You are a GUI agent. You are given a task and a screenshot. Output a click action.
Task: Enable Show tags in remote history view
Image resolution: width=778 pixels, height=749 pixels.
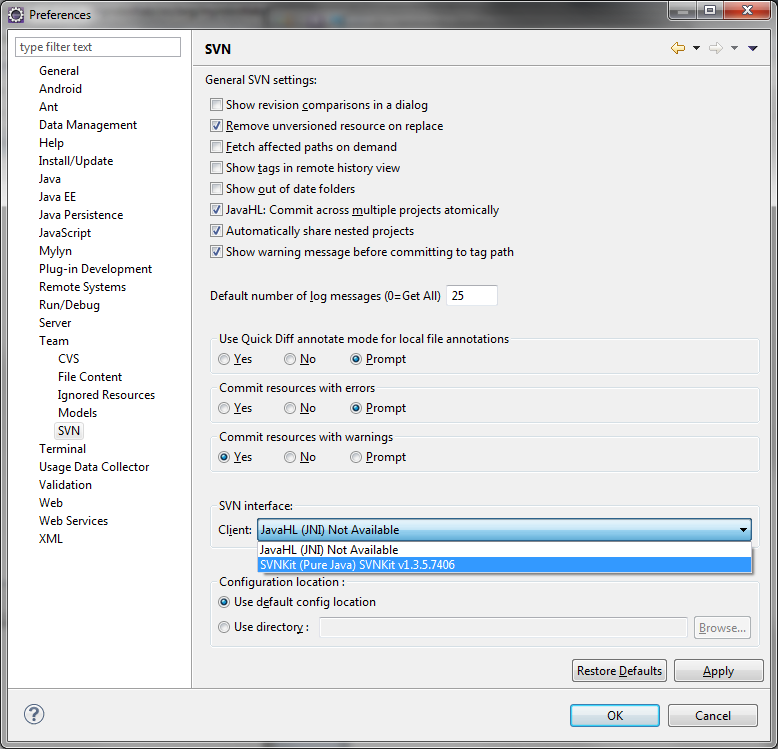click(x=216, y=168)
